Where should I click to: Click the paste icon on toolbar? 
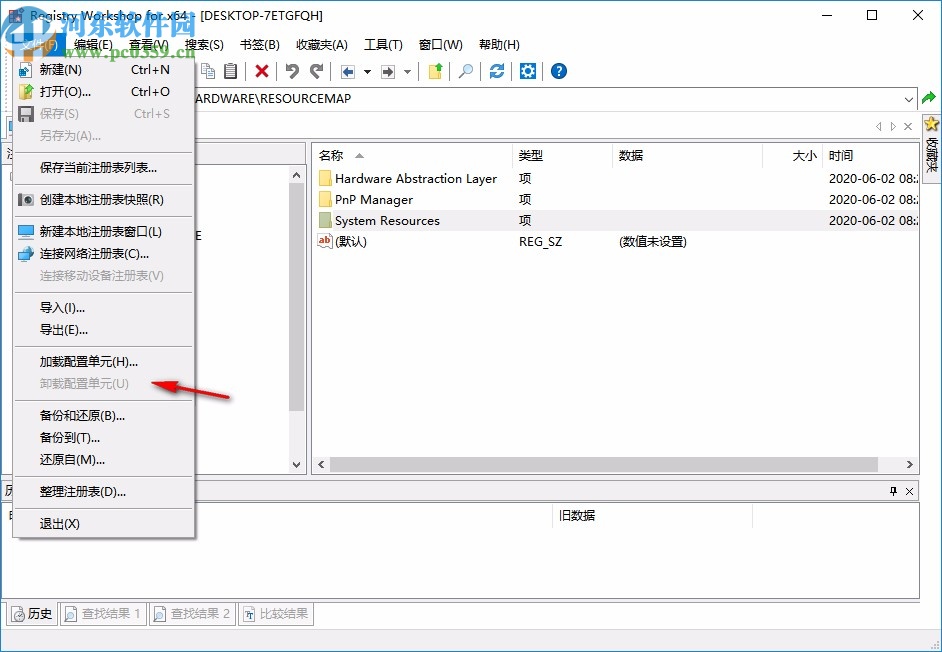tap(231, 71)
